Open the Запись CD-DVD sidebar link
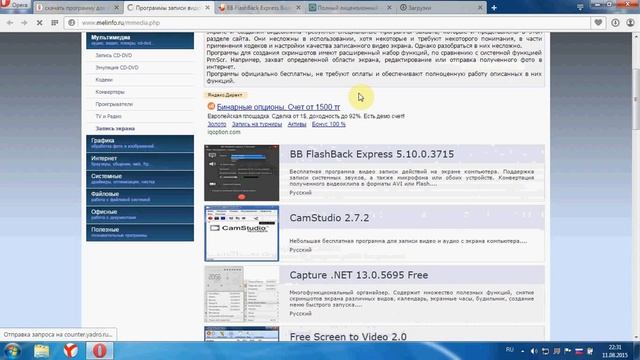Viewport: 640px width, 360px height. click(x=114, y=55)
